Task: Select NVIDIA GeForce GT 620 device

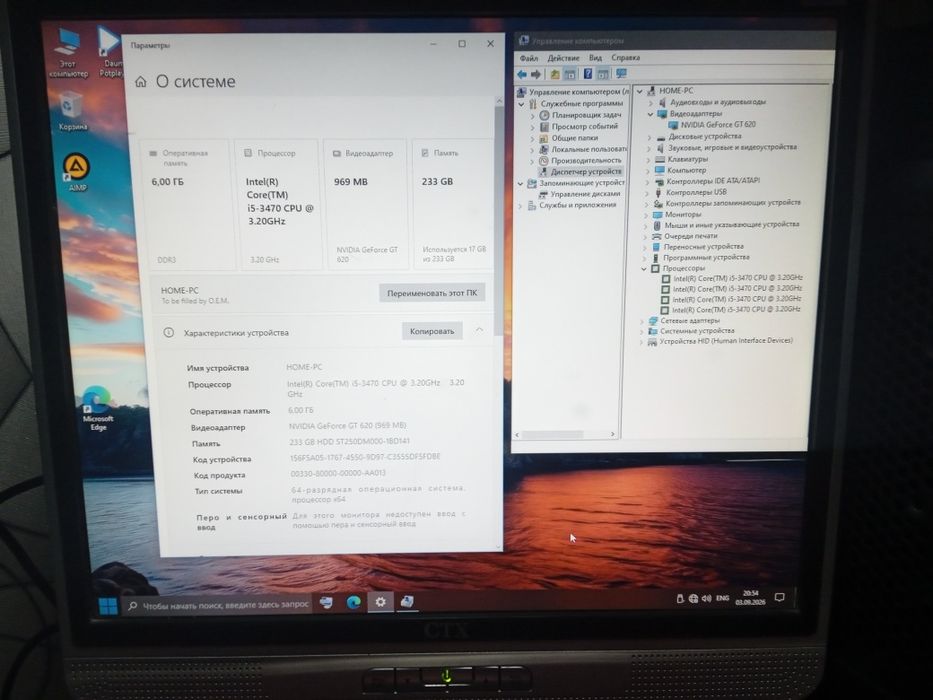Action: 712,125
